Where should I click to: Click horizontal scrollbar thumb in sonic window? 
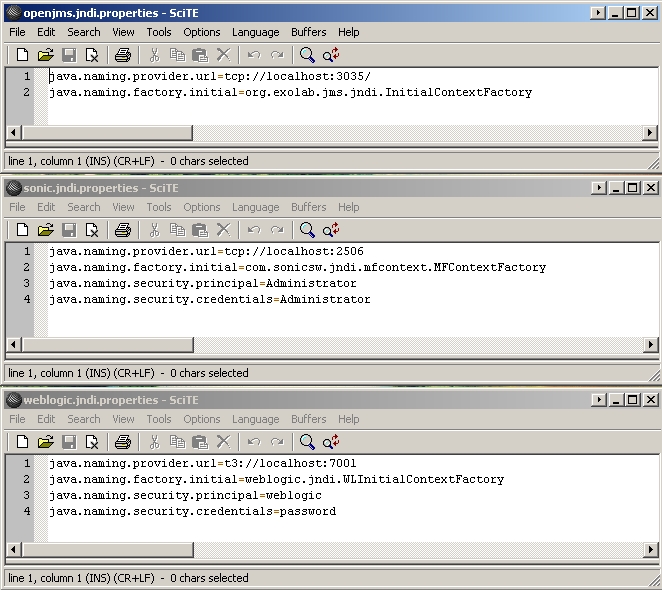(x=108, y=345)
